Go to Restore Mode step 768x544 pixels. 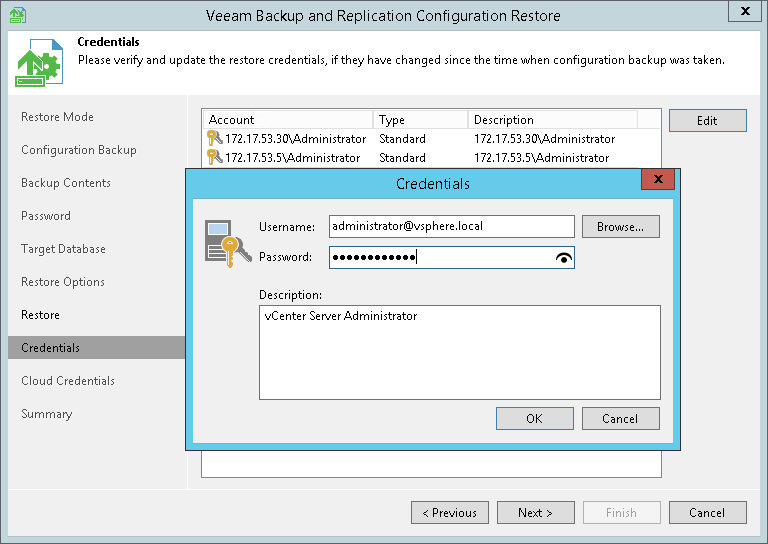pyautogui.click(x=57, y=117)
